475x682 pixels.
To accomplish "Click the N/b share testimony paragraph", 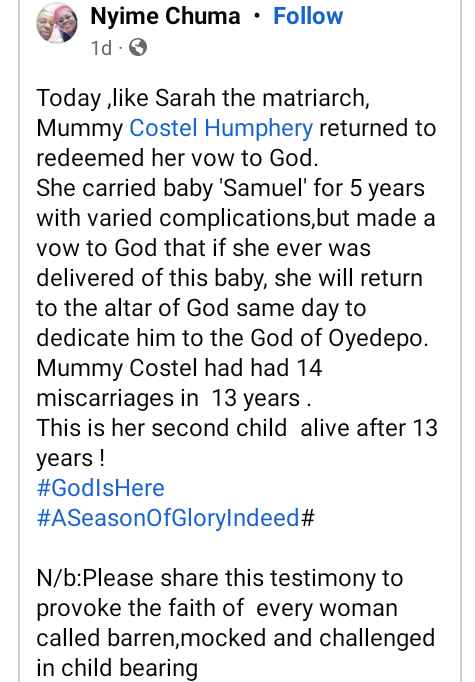I will point(235,623).
